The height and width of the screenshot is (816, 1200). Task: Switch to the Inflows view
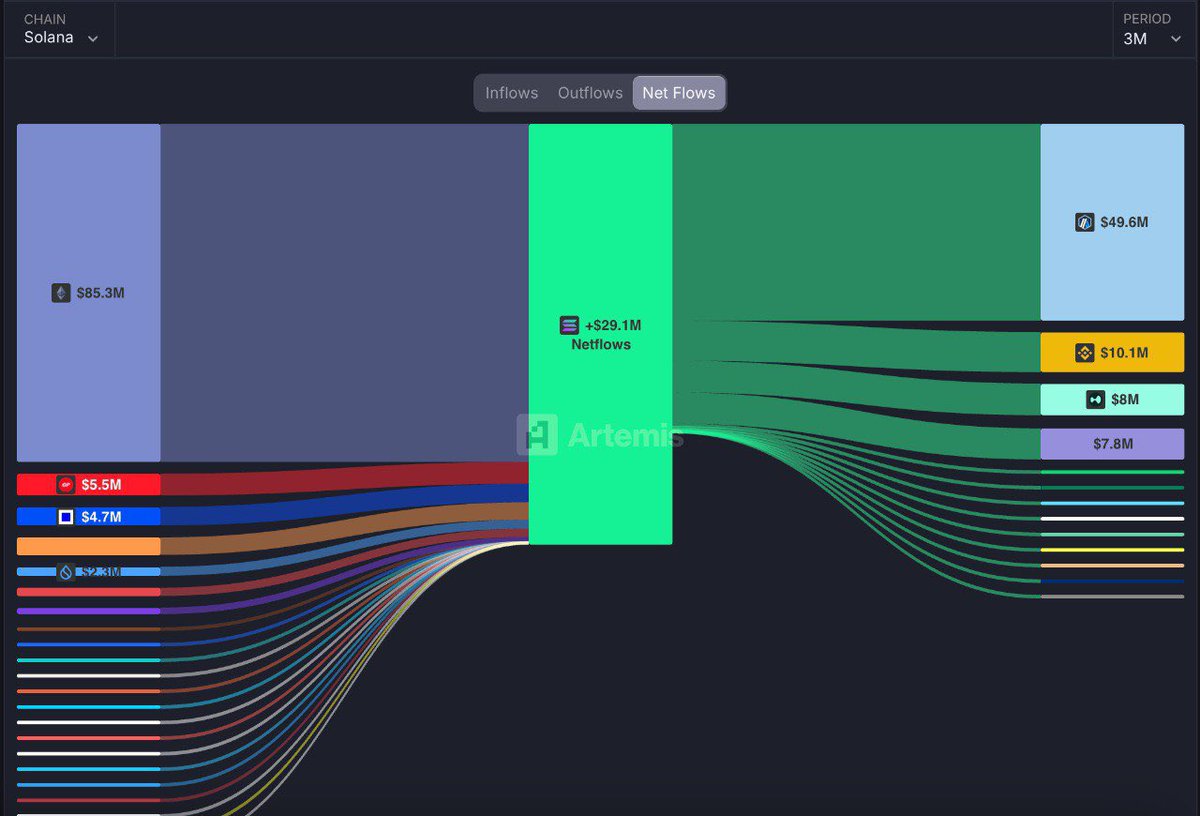(511, 92)
